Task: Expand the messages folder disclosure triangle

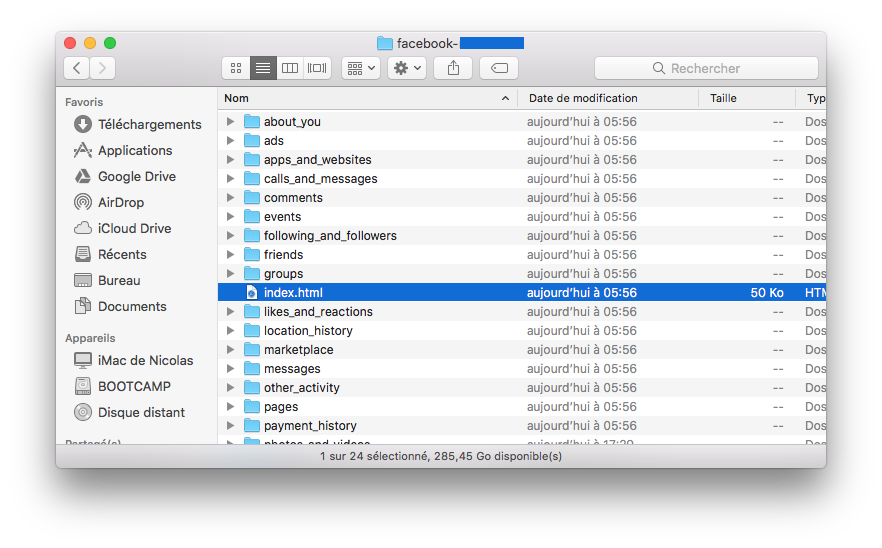Action: pyautogui.click(x=230, y=369)
